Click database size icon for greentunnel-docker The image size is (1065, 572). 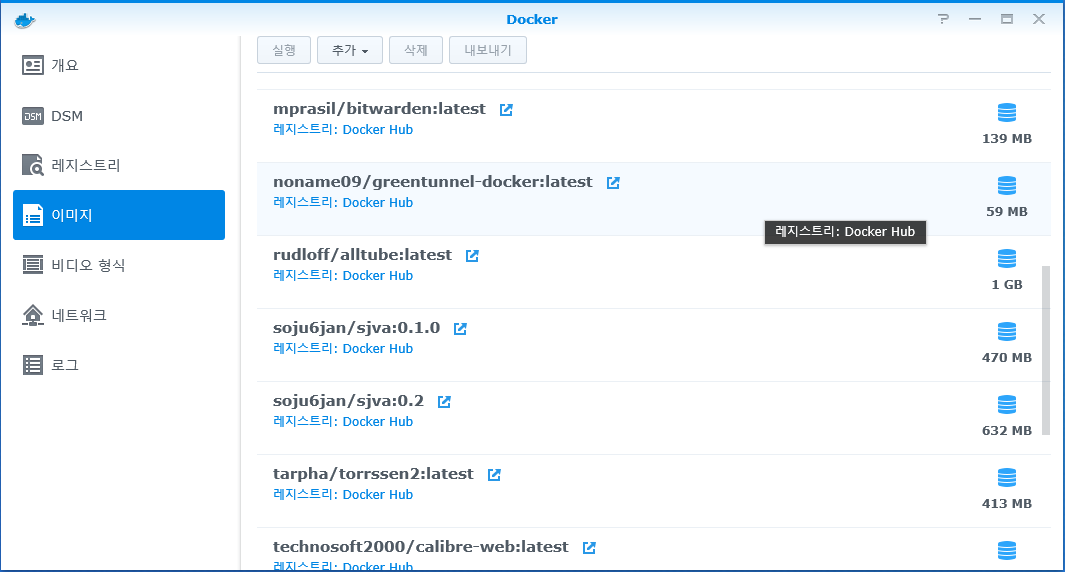(x=1007, y=185)
